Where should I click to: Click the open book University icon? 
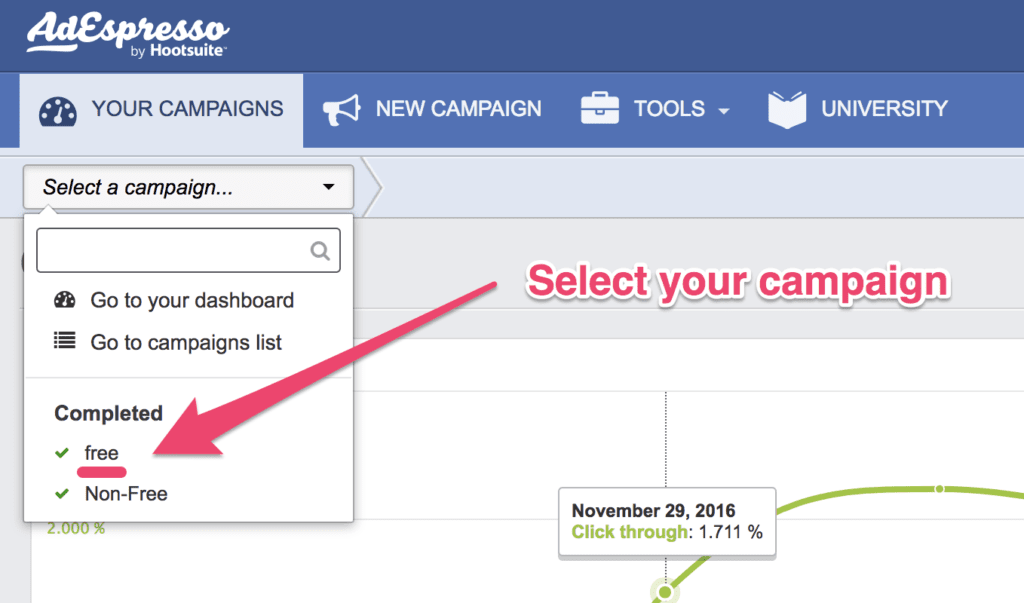(x=787, y=109)
